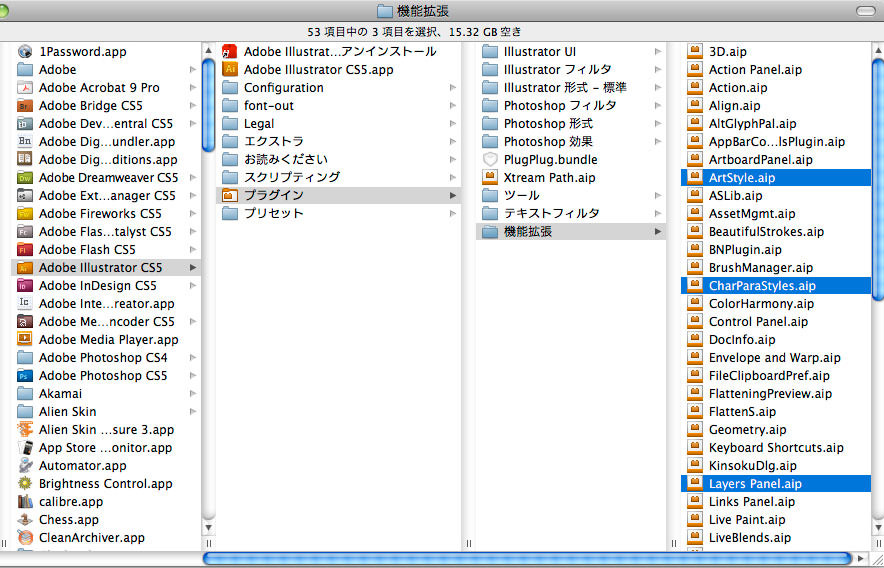Click the Adobe Flash Catalyst CS5 icon

click(25, 231)
